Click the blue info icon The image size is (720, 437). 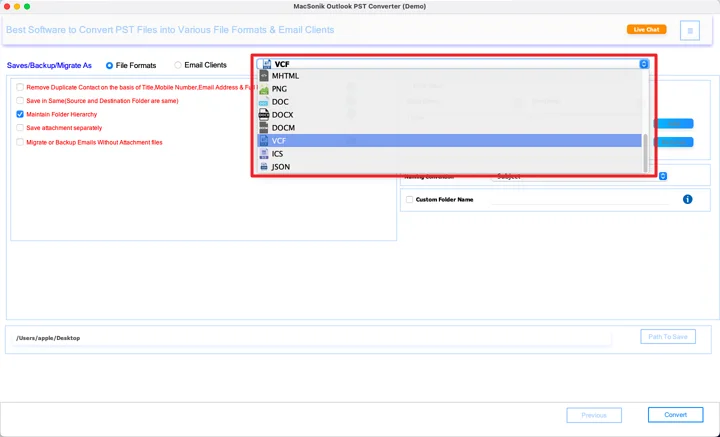(687, 199)
